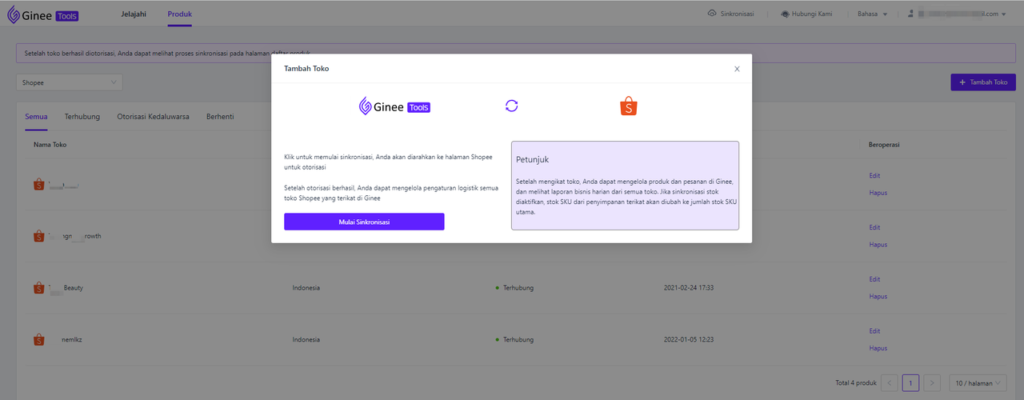Screen dimensions: 1024x400
Task: Switch to the Berhenti tab
Action: [220, 116]
